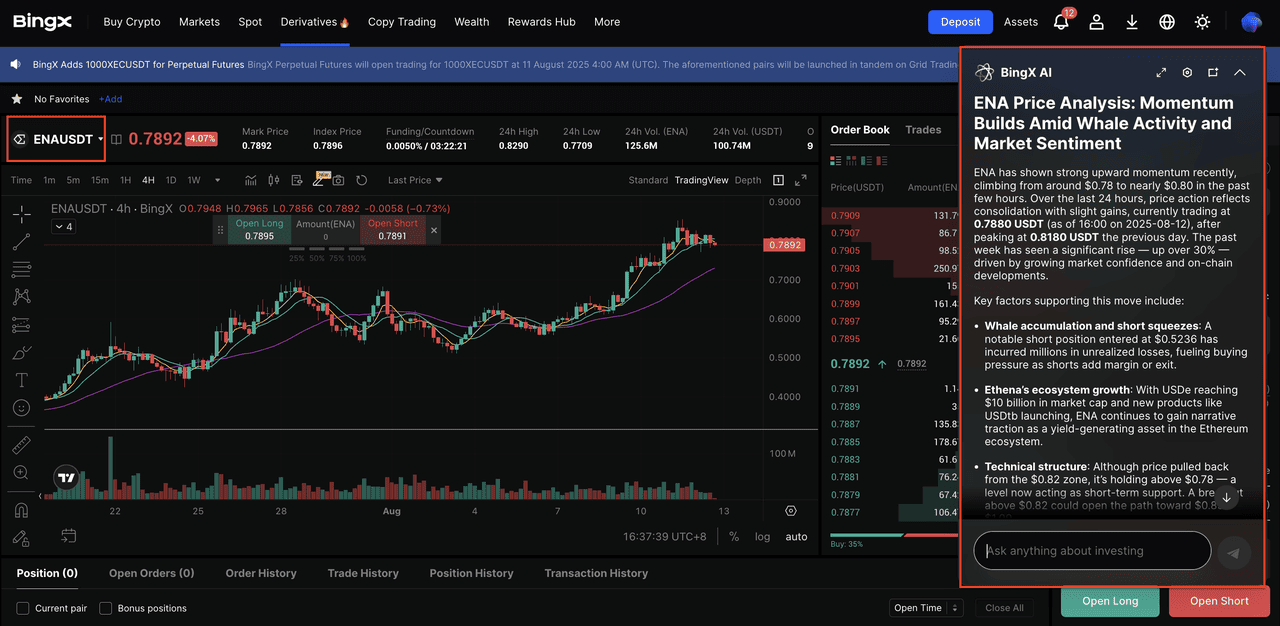The width and height of the screenshot is (1280, 626).
Task: Open the ENAUSDT pair dropdown
Action: point(57,139)
